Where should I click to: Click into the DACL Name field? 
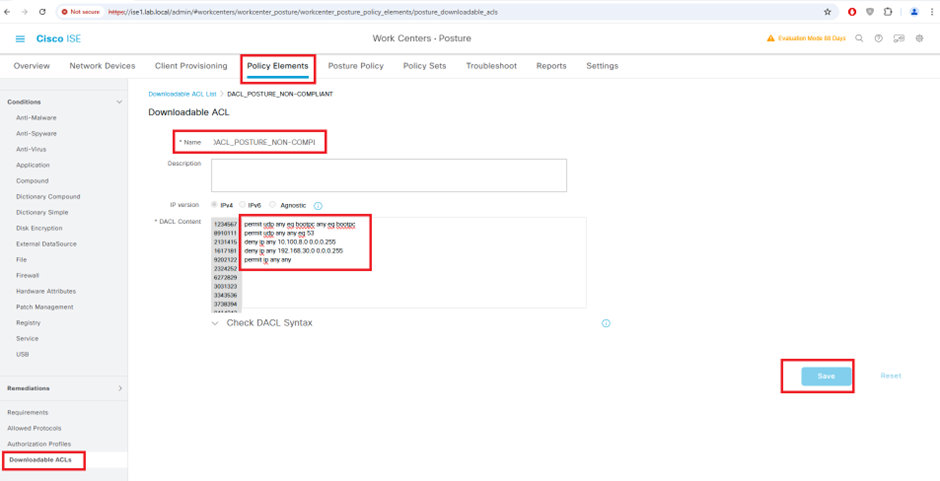point(264,143)
